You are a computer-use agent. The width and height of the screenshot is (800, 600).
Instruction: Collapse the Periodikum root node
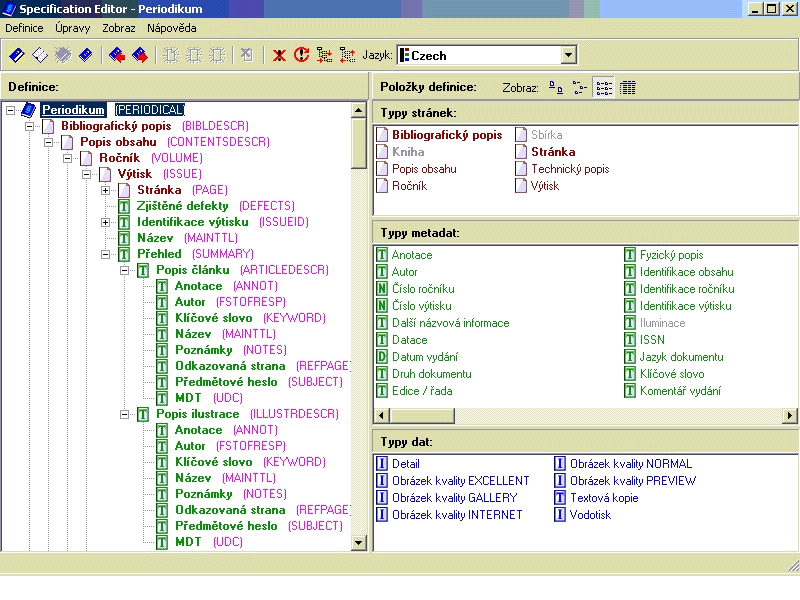pyautogui.click(x=11, y=110)
